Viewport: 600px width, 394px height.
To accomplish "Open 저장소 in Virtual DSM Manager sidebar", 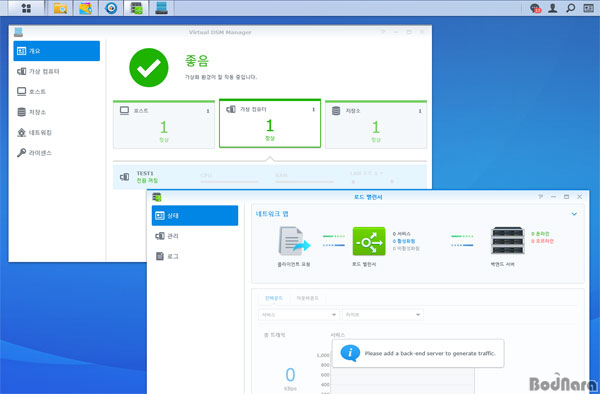I will click(57, 112).
